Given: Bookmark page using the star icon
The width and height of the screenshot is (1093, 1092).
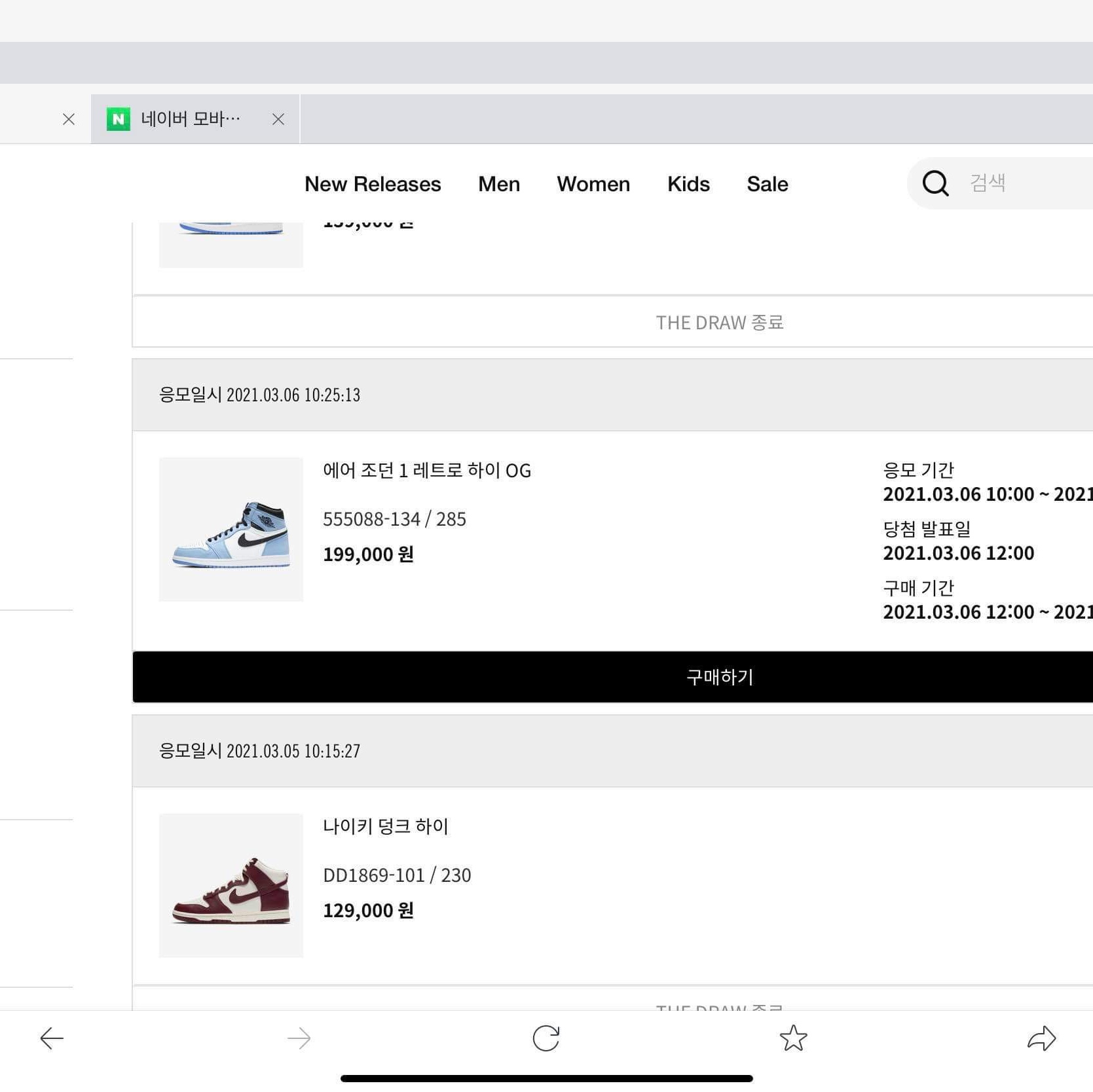Looking at the screenshot, I should [x=793, y=1038].
